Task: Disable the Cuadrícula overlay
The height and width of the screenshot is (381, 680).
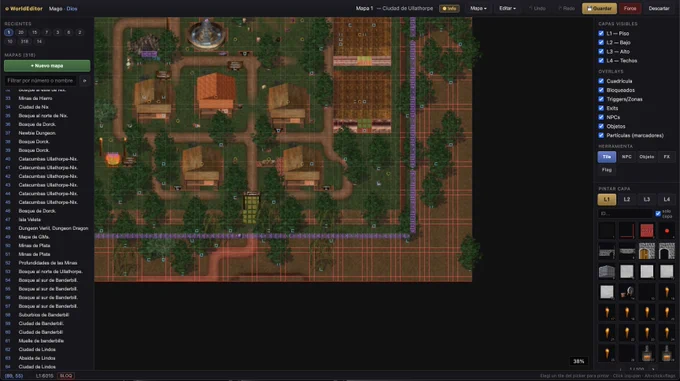Action: (x=601, y=81)
